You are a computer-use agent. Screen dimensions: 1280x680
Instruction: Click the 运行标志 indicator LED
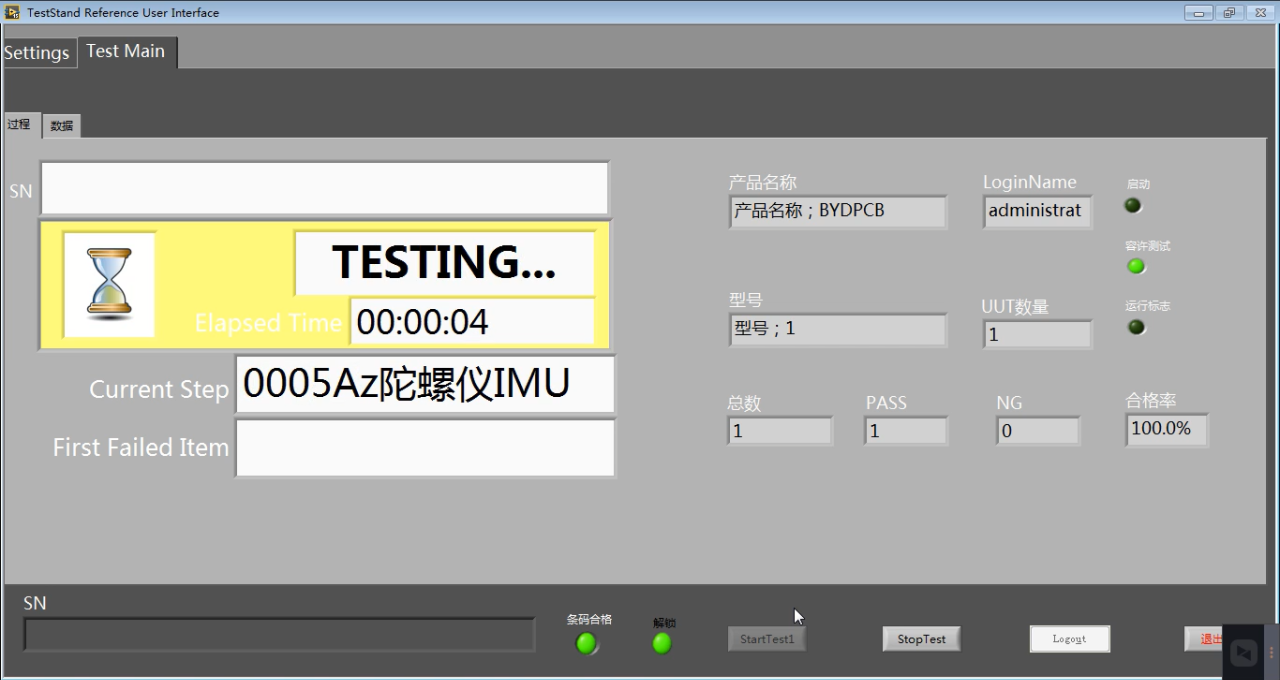[1136, 327]
